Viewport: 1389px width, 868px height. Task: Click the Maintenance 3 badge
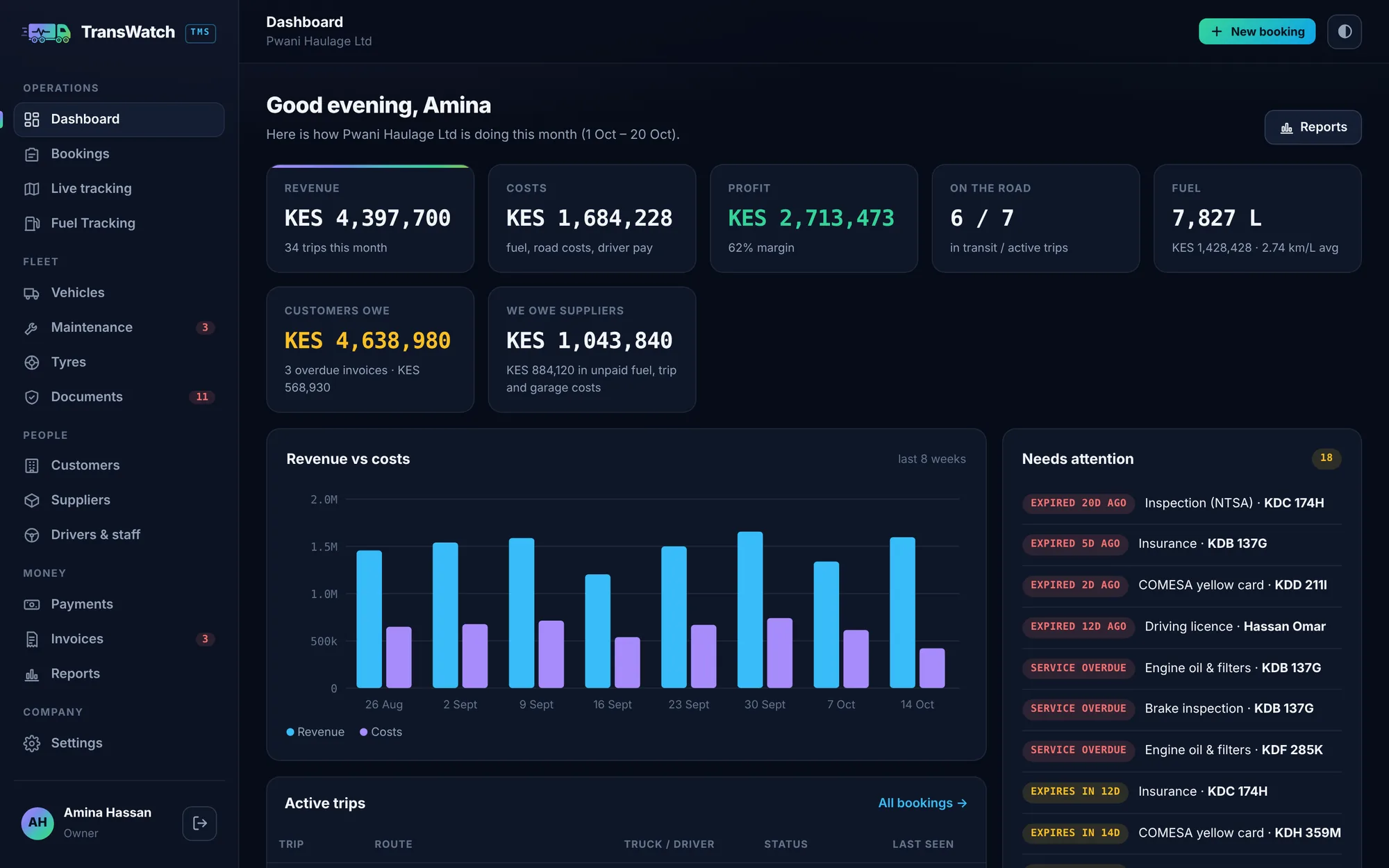(x=205, y=328)
